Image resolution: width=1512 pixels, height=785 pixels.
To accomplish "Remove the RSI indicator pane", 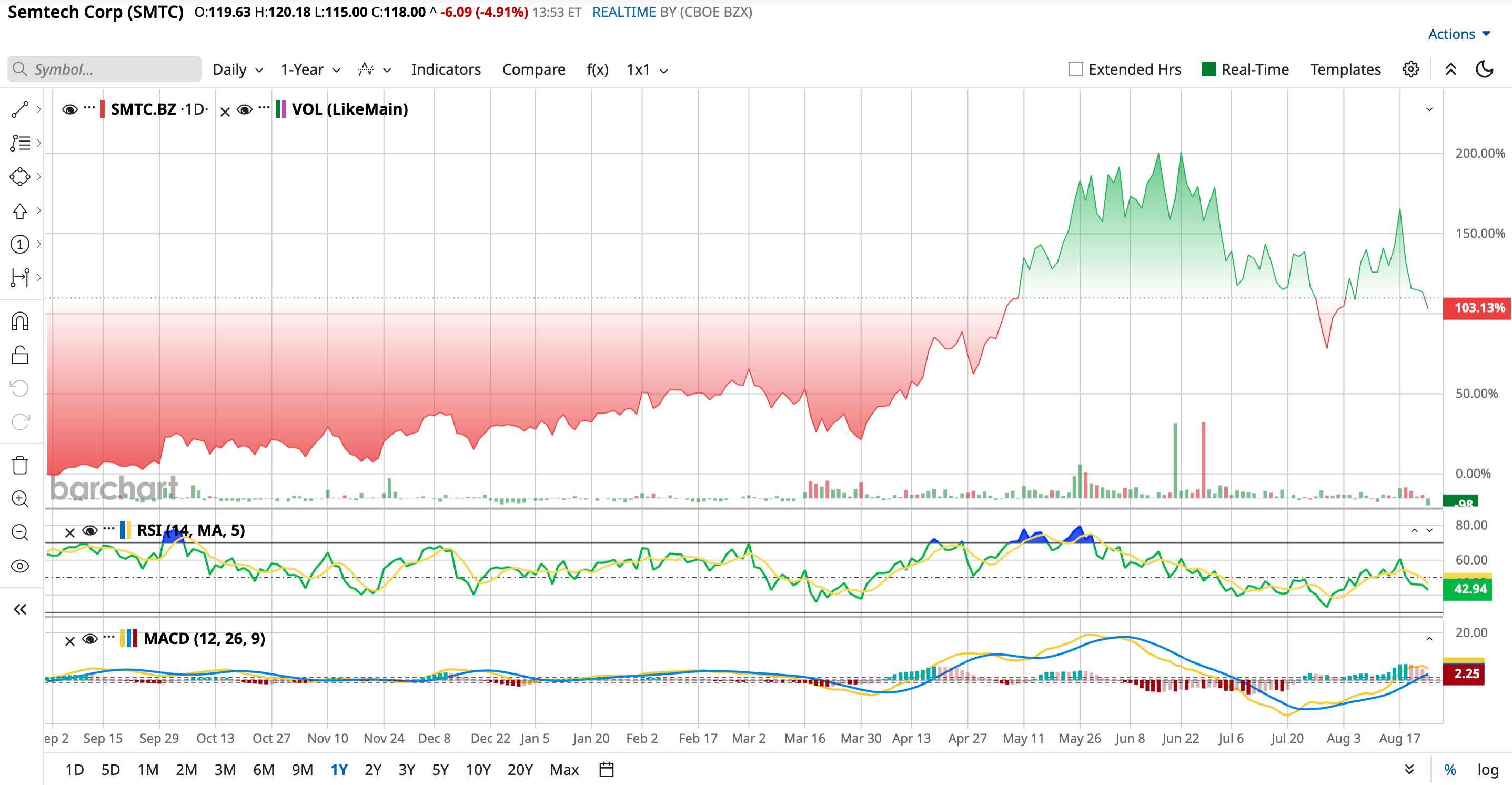I will tap(70, 533).
